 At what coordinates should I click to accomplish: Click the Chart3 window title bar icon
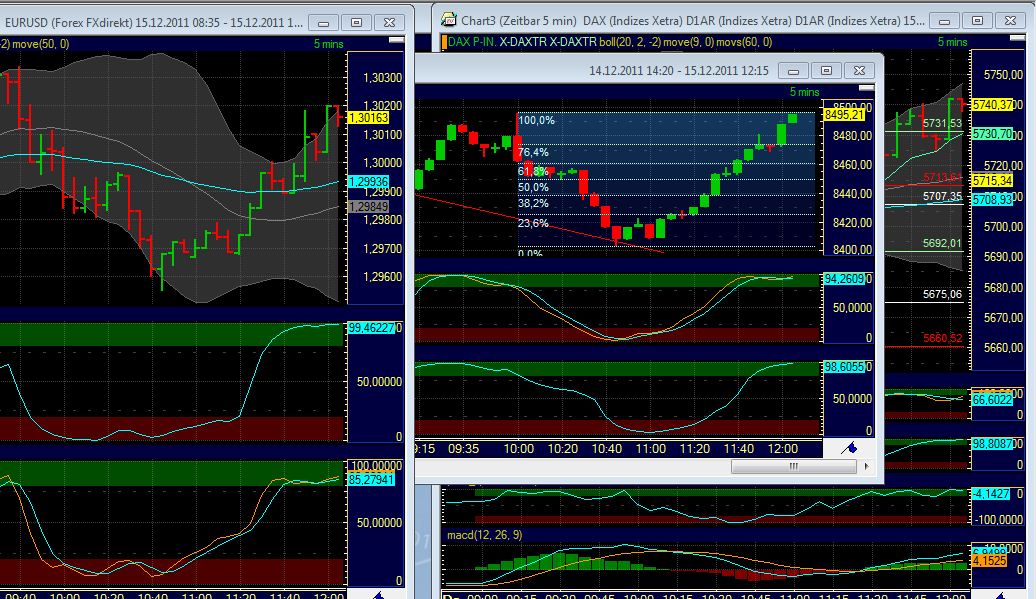pyautogui.click(x=449, y=20)
